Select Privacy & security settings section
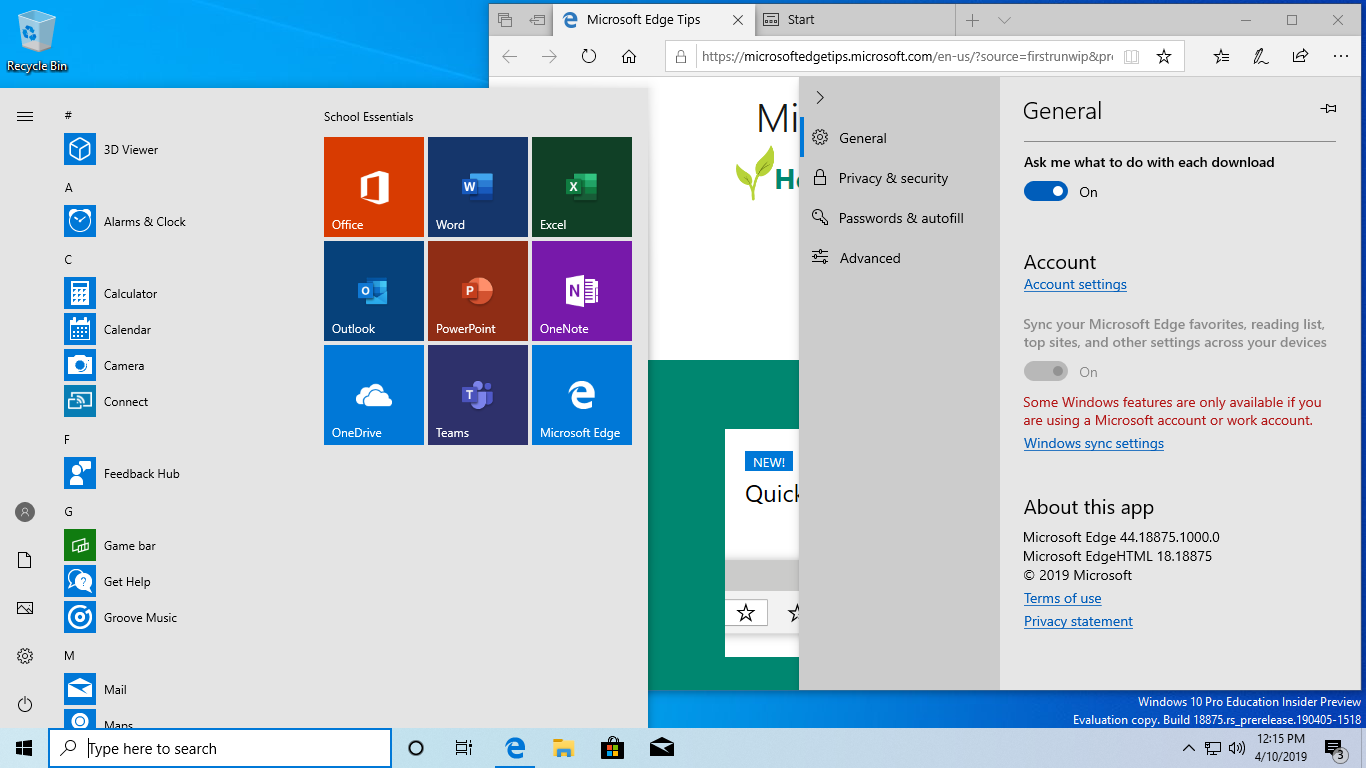Image resolution: width=1366 pixels, height=768 pixels. 892,178
